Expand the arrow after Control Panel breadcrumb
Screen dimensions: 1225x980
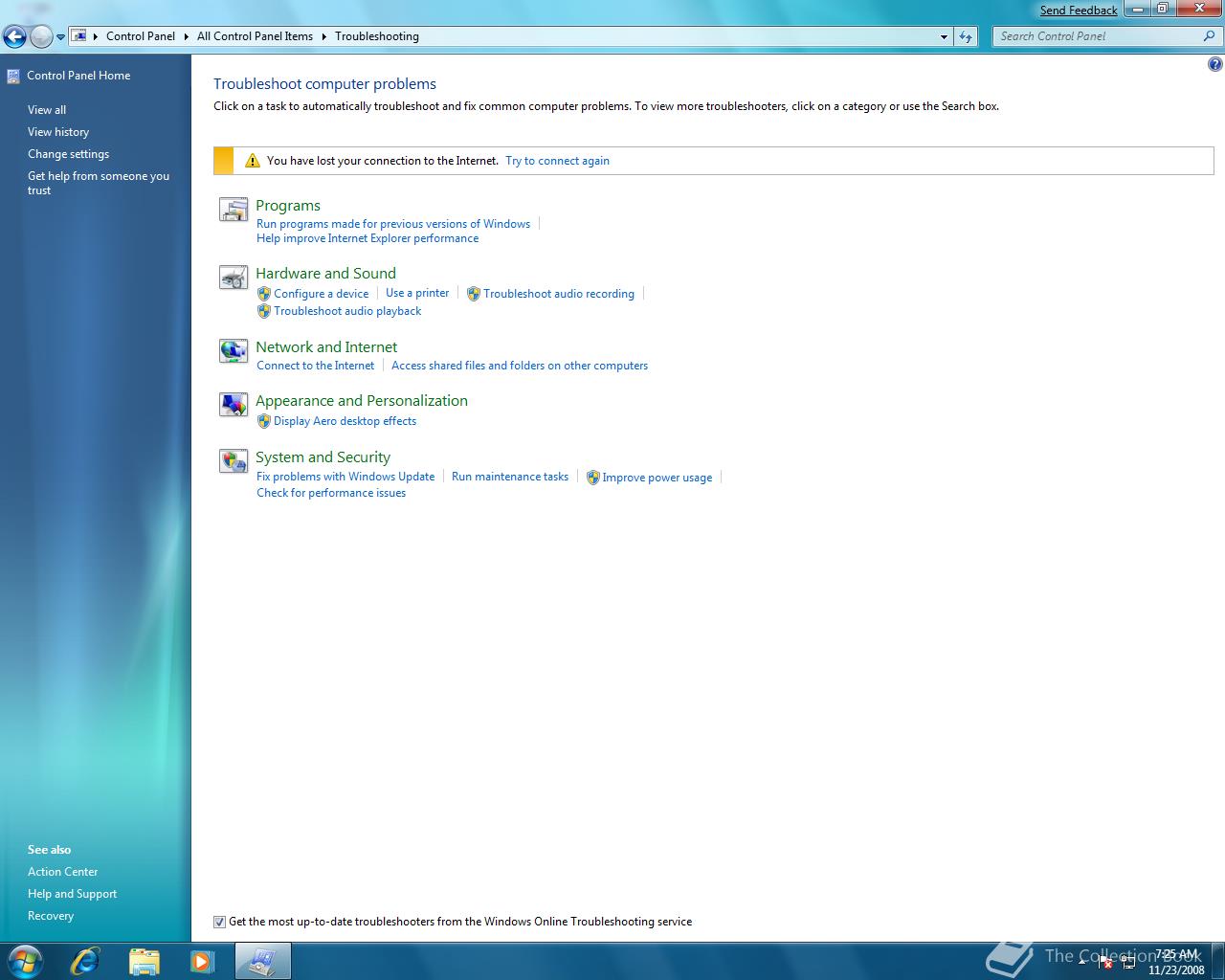point(187,36)
